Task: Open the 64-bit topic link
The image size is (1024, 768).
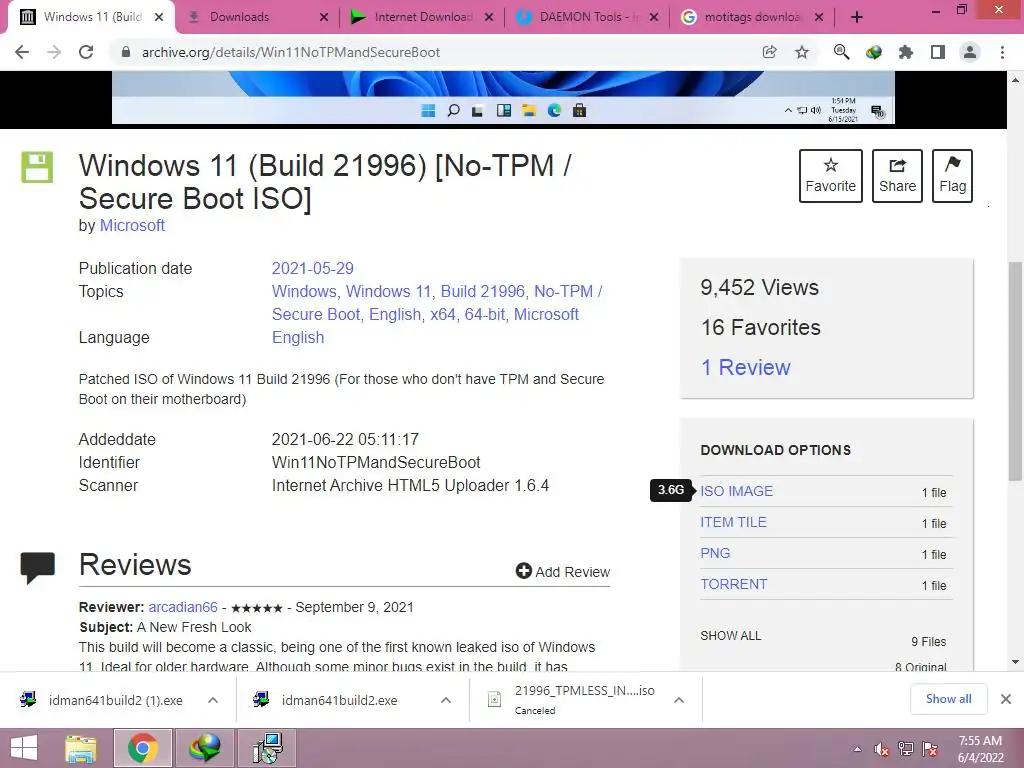Action: (x=485, y=314)
